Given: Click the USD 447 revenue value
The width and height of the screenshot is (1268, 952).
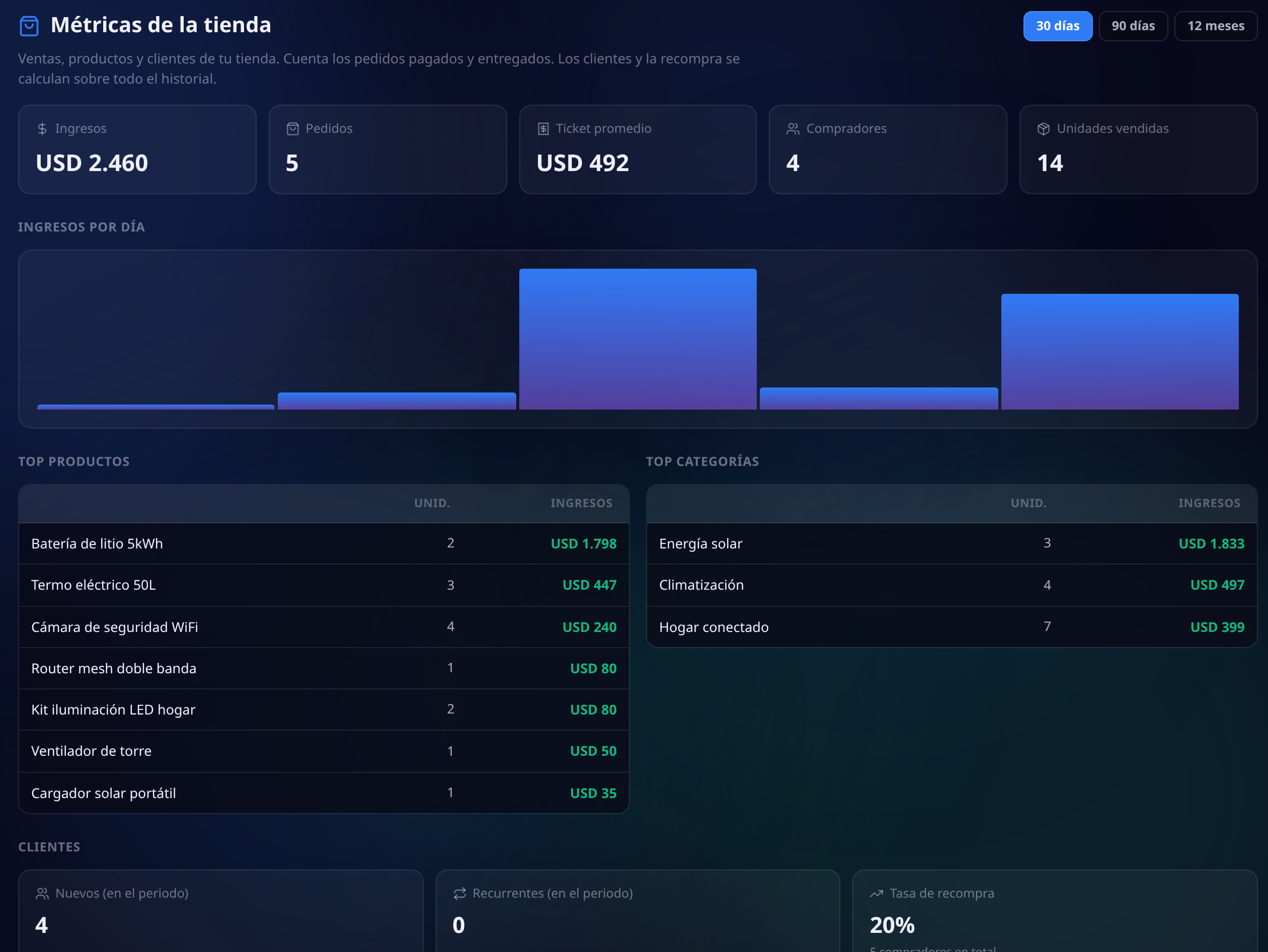Looking at the screenshot, I should 589,585.
